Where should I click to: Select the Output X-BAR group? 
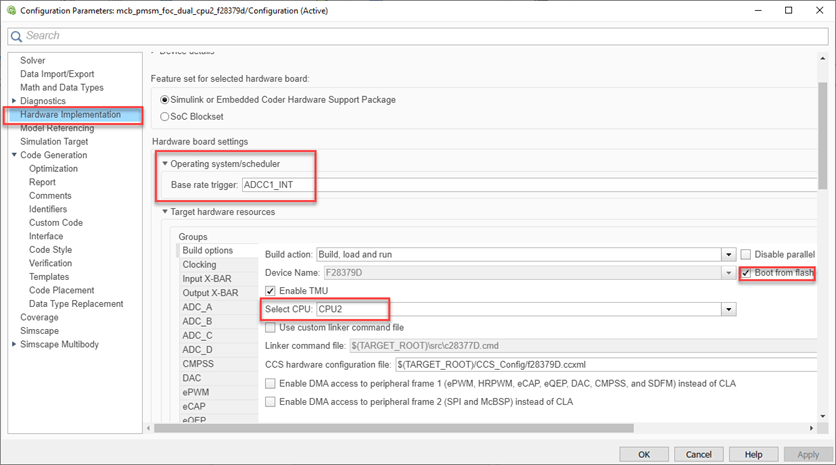[218, 293]
